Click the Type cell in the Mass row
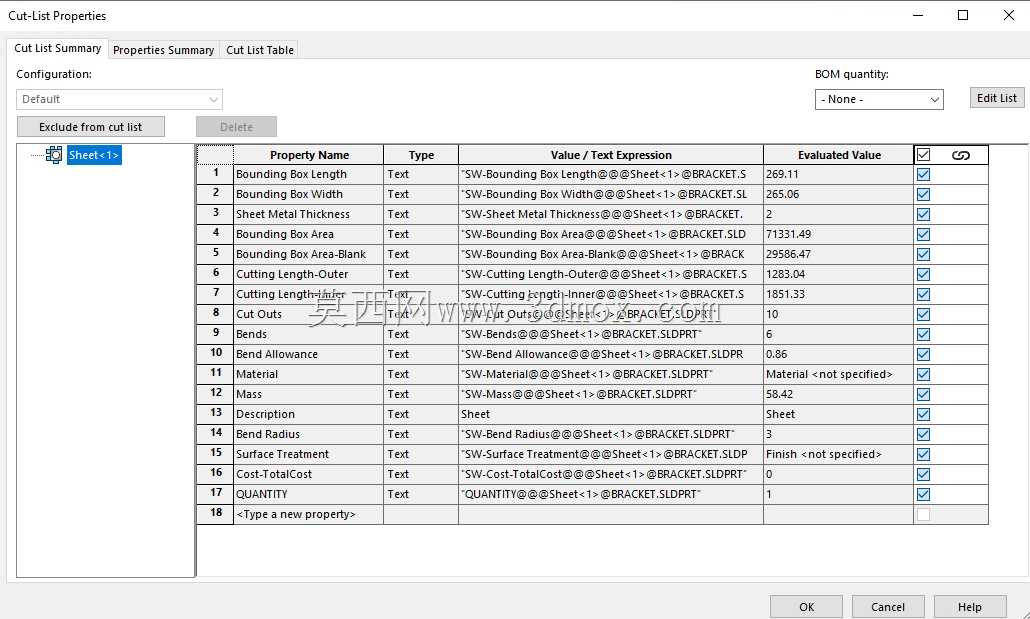This screenshot has height=619, width=1030. coord(421,394)
